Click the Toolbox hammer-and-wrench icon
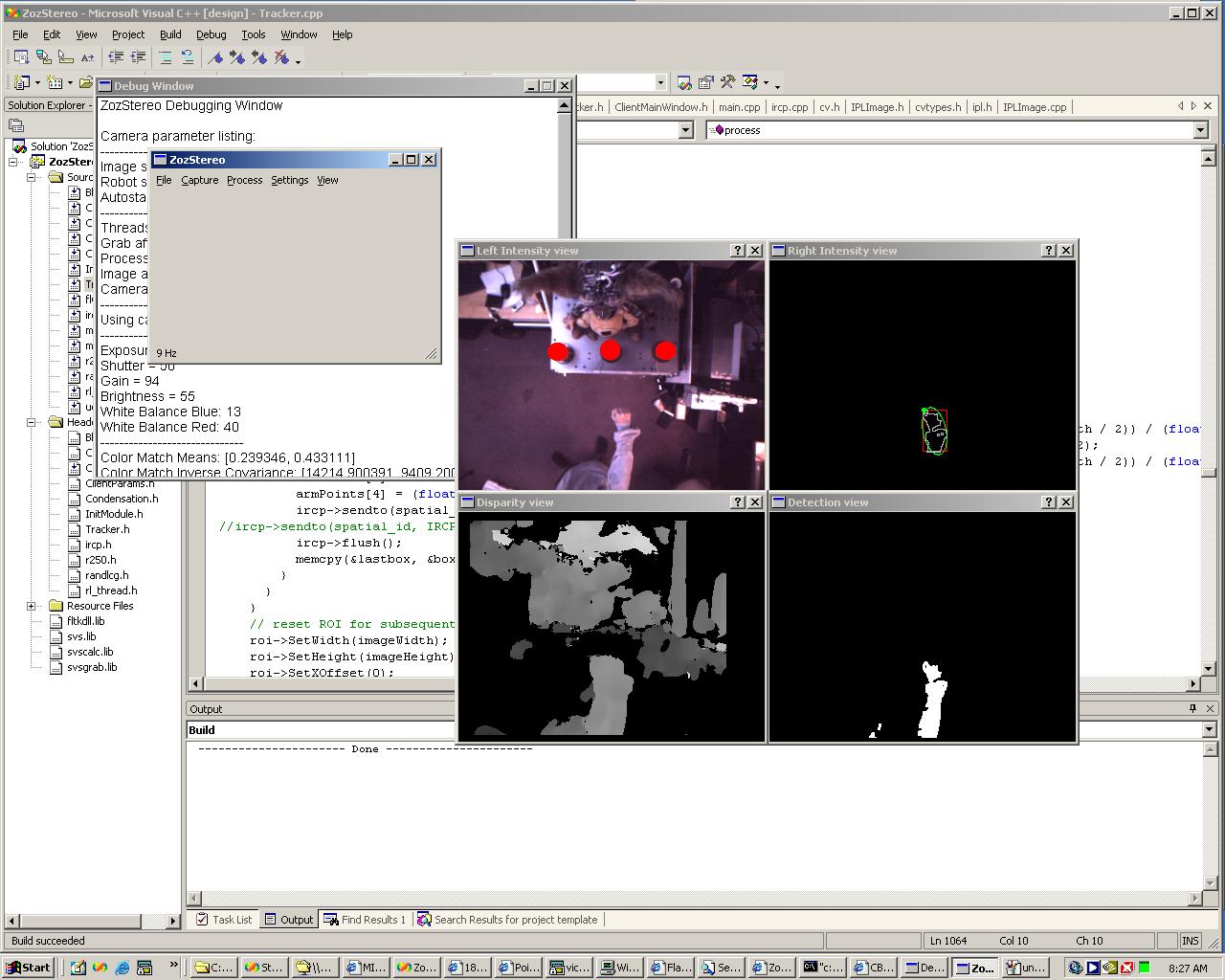This screenshot has width=1225, height=980. click(728, 83)
